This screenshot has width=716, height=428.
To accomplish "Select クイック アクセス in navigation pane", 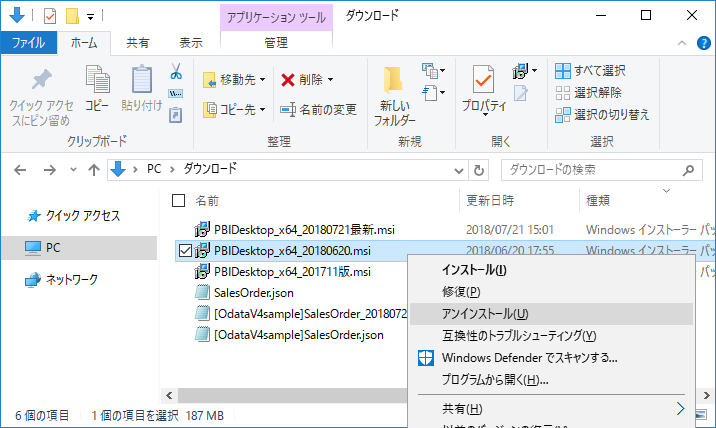I will click(x=82, y=216).
